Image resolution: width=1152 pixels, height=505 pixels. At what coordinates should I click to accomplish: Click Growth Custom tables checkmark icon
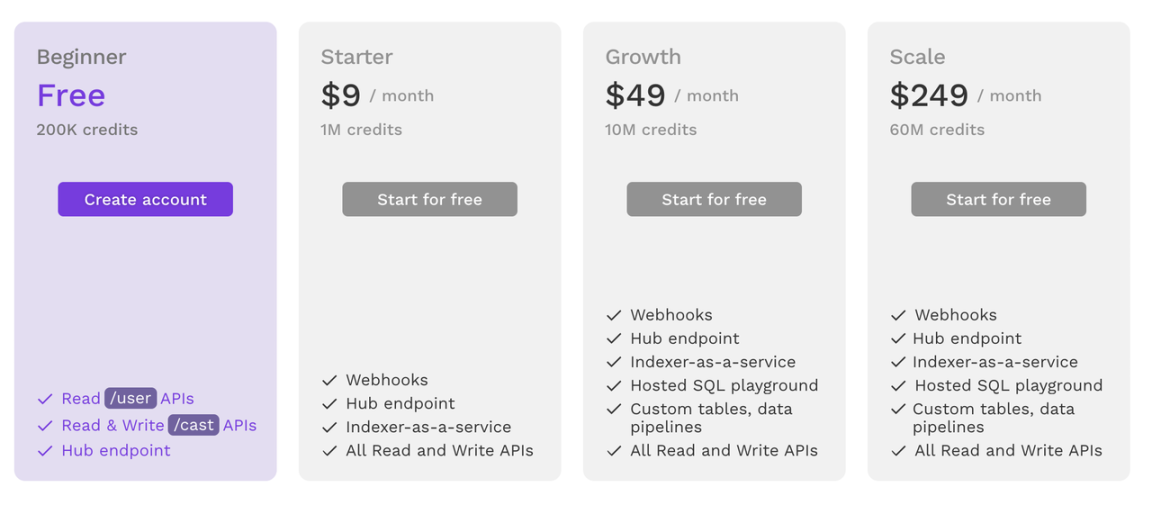pos(614,409)
